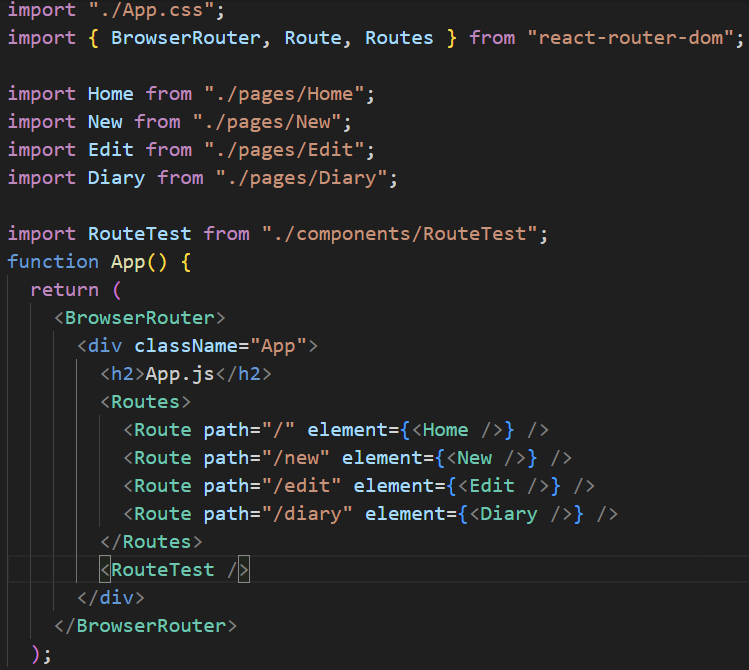Click Routes in the import braces
749x670 pixels.
pyautogui.click(x=399, y=38)
